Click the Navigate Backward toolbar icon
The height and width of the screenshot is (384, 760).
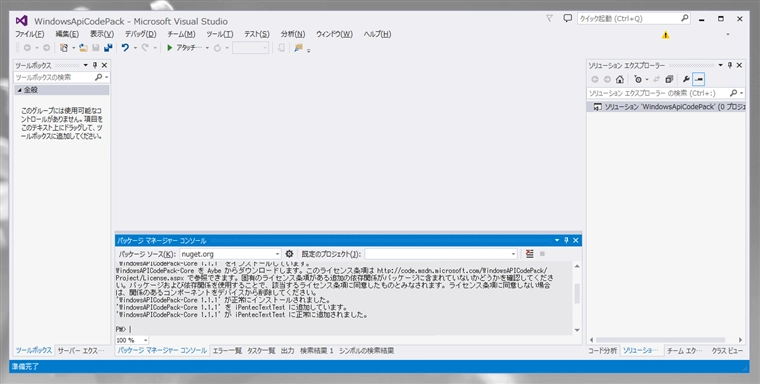[x=27, y=48]
